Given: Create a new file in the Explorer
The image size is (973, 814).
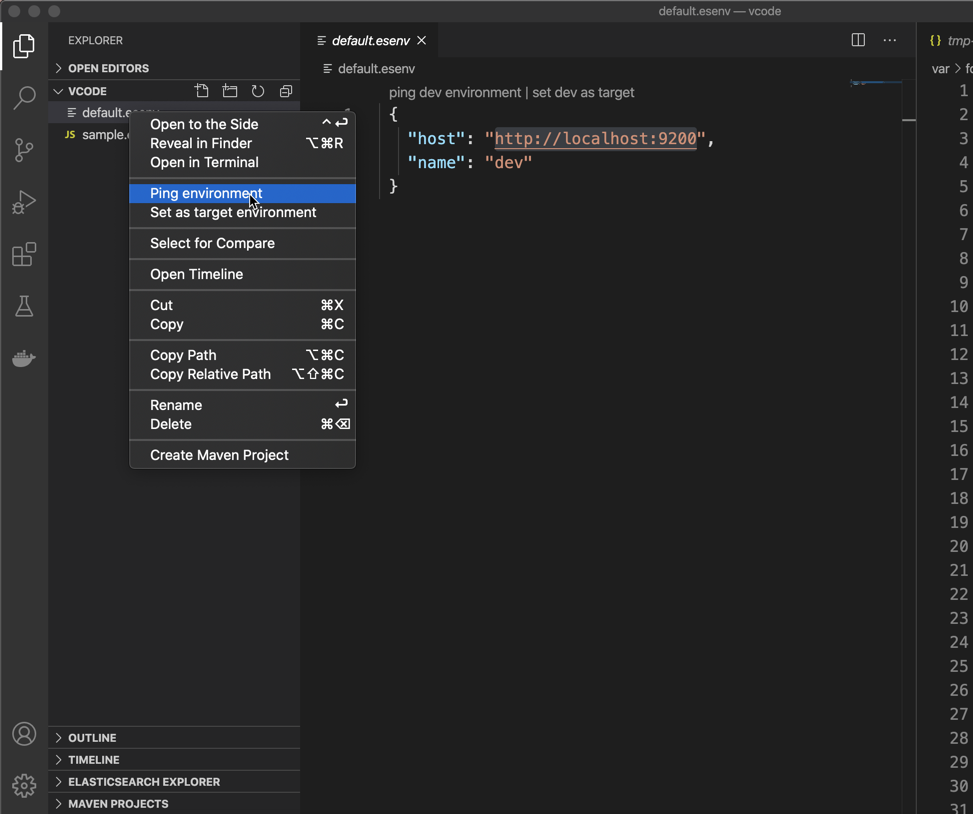Looking at the screenshot, I should (x=202, y=91).
